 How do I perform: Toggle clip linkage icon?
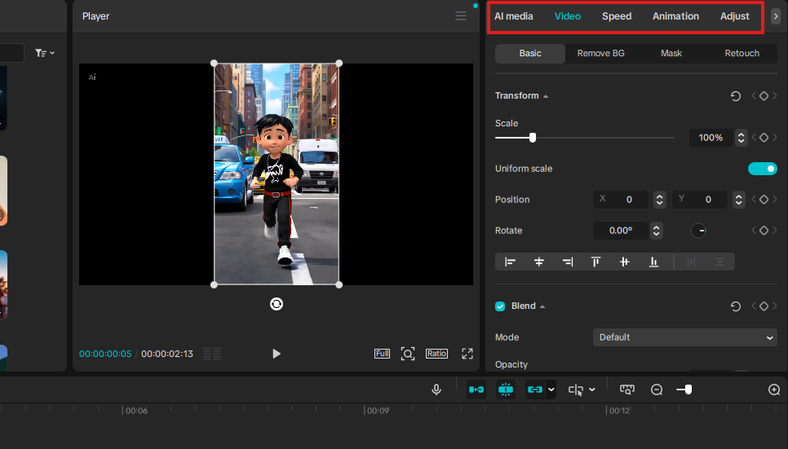[535, 389]
